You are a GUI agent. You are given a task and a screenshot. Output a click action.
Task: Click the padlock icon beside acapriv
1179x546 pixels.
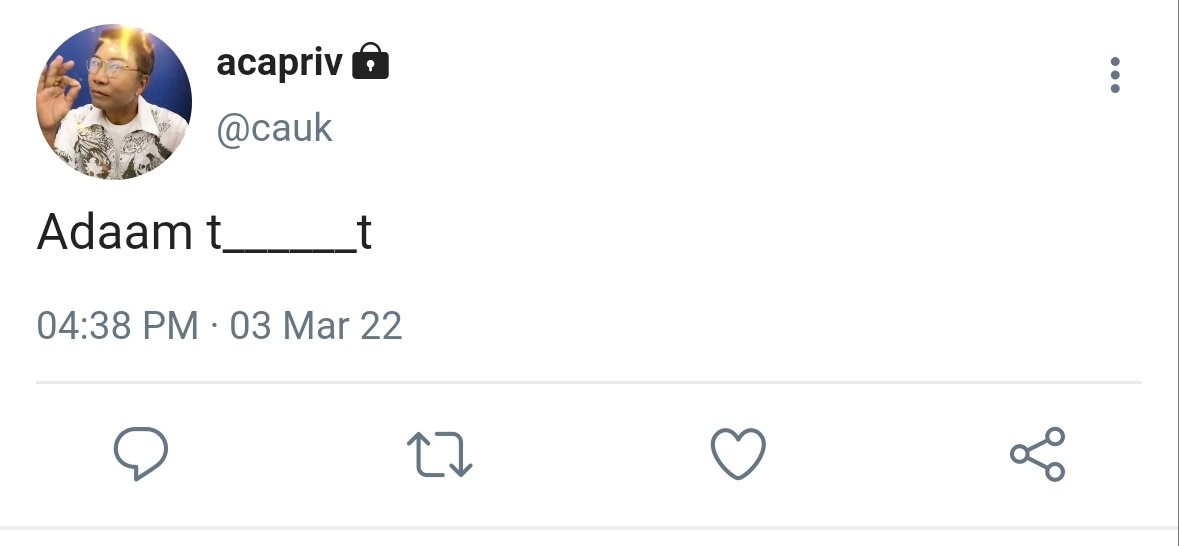click(370, 61)
